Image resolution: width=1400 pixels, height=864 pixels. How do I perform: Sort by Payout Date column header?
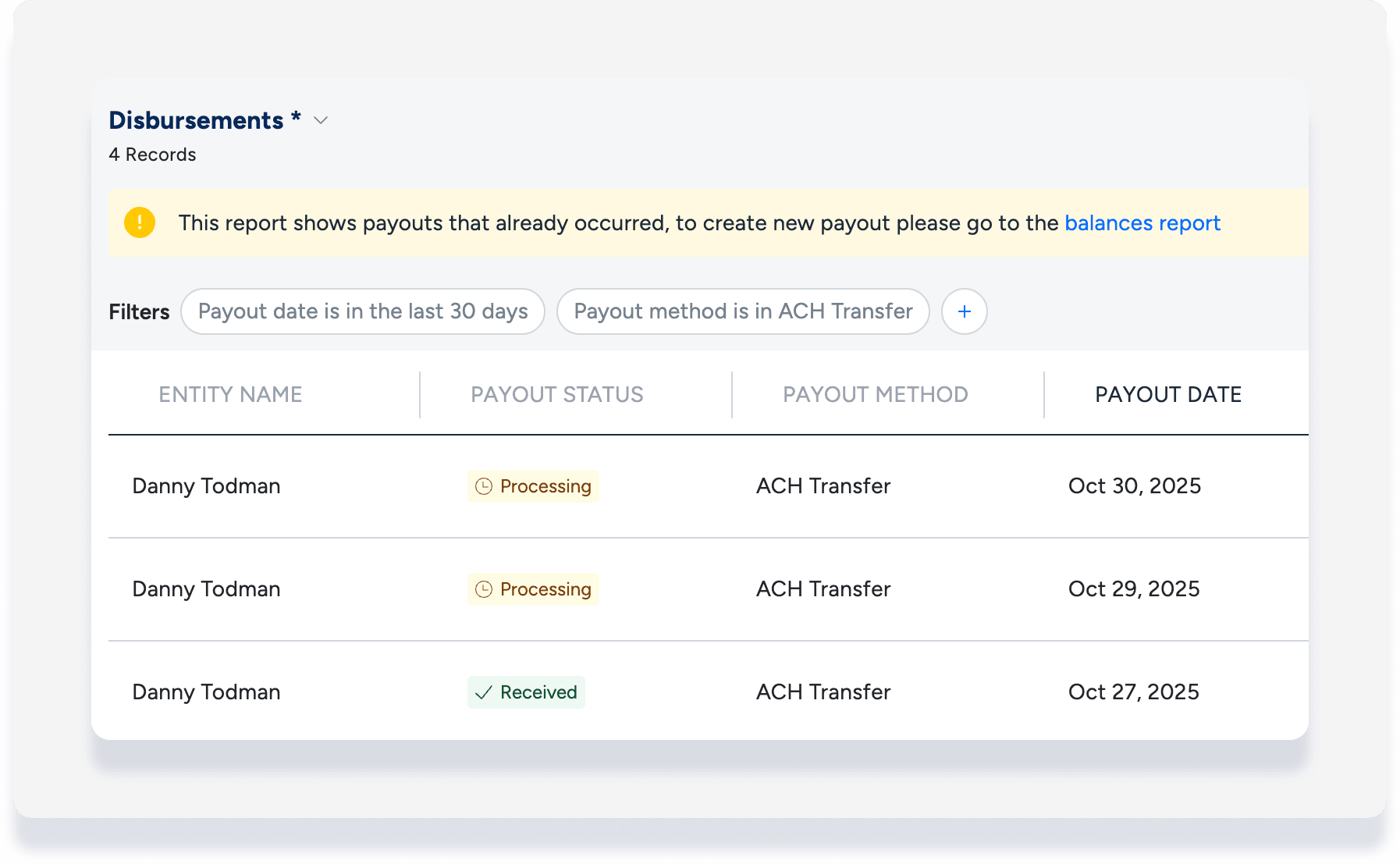click(x=1167, y=394)
